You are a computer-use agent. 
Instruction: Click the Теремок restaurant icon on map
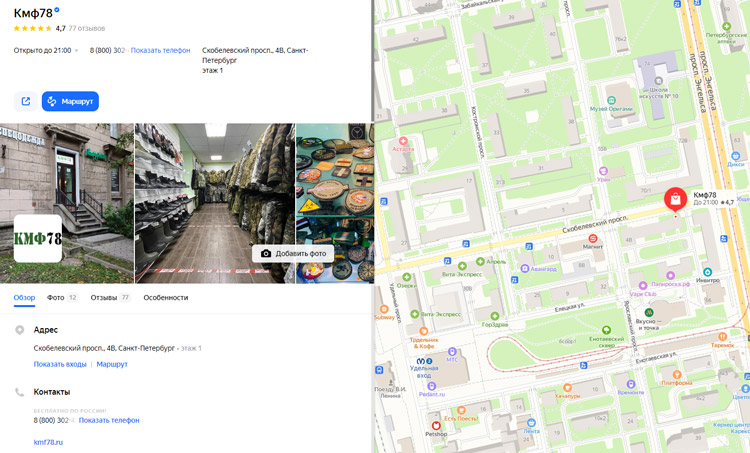[x=723, y=337]
